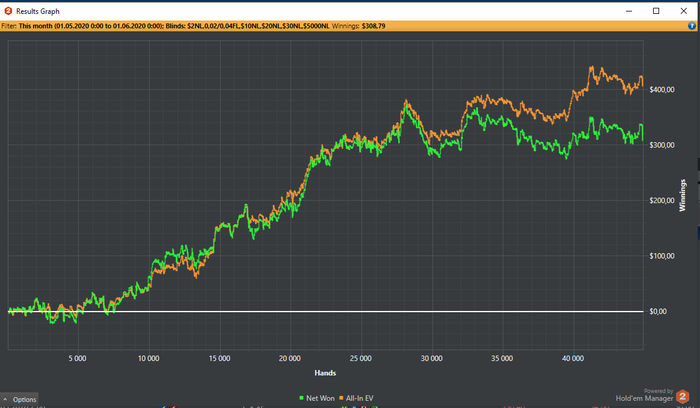Open the help icon in filter bar

coord(692,26)
